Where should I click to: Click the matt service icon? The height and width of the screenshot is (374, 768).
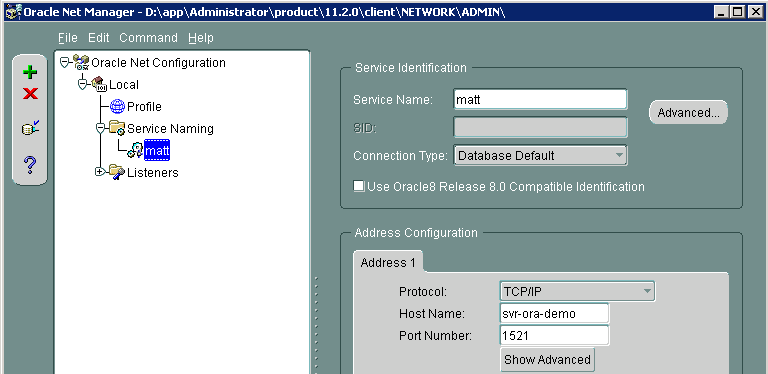(x=135, y=150)
